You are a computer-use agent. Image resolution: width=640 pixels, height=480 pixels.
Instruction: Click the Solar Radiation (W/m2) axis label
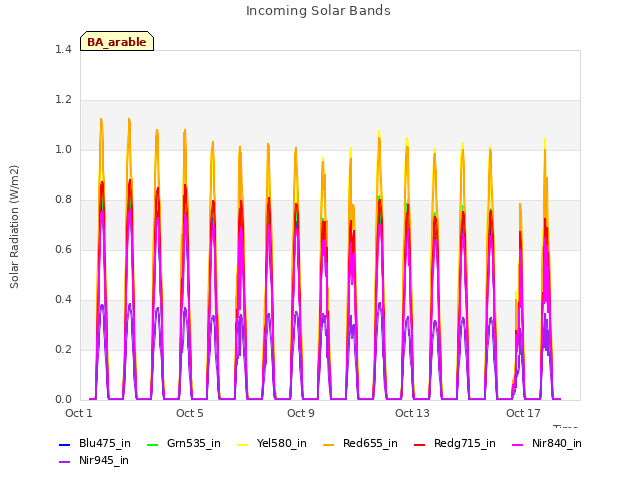click(x=14, y=227)
